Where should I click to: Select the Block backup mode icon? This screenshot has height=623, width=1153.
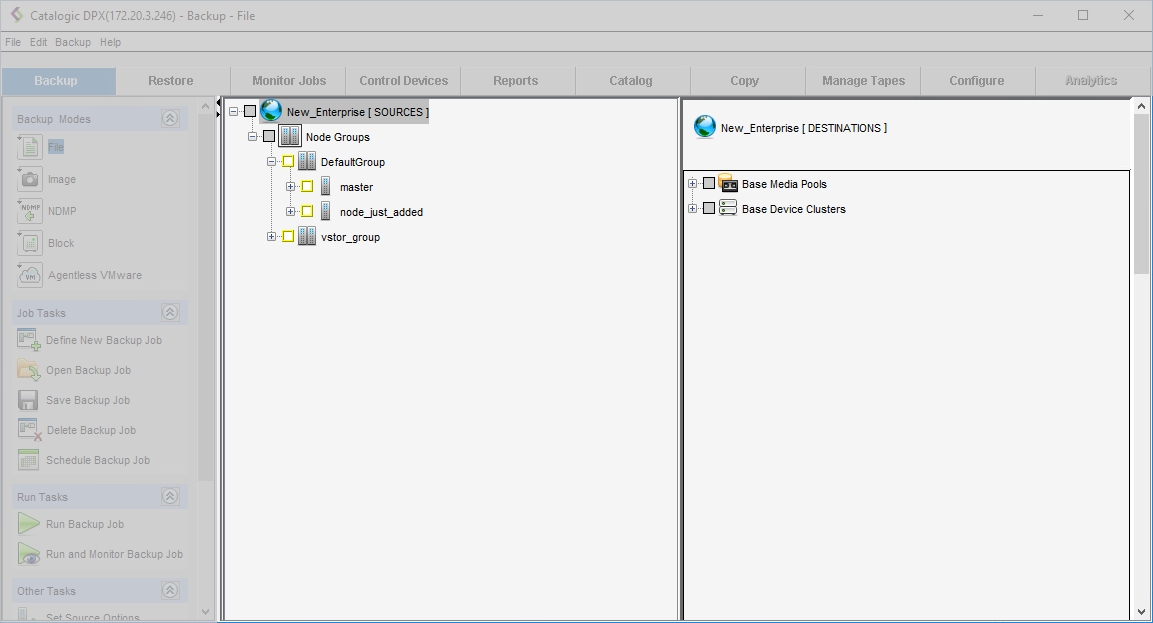[30, 243]
